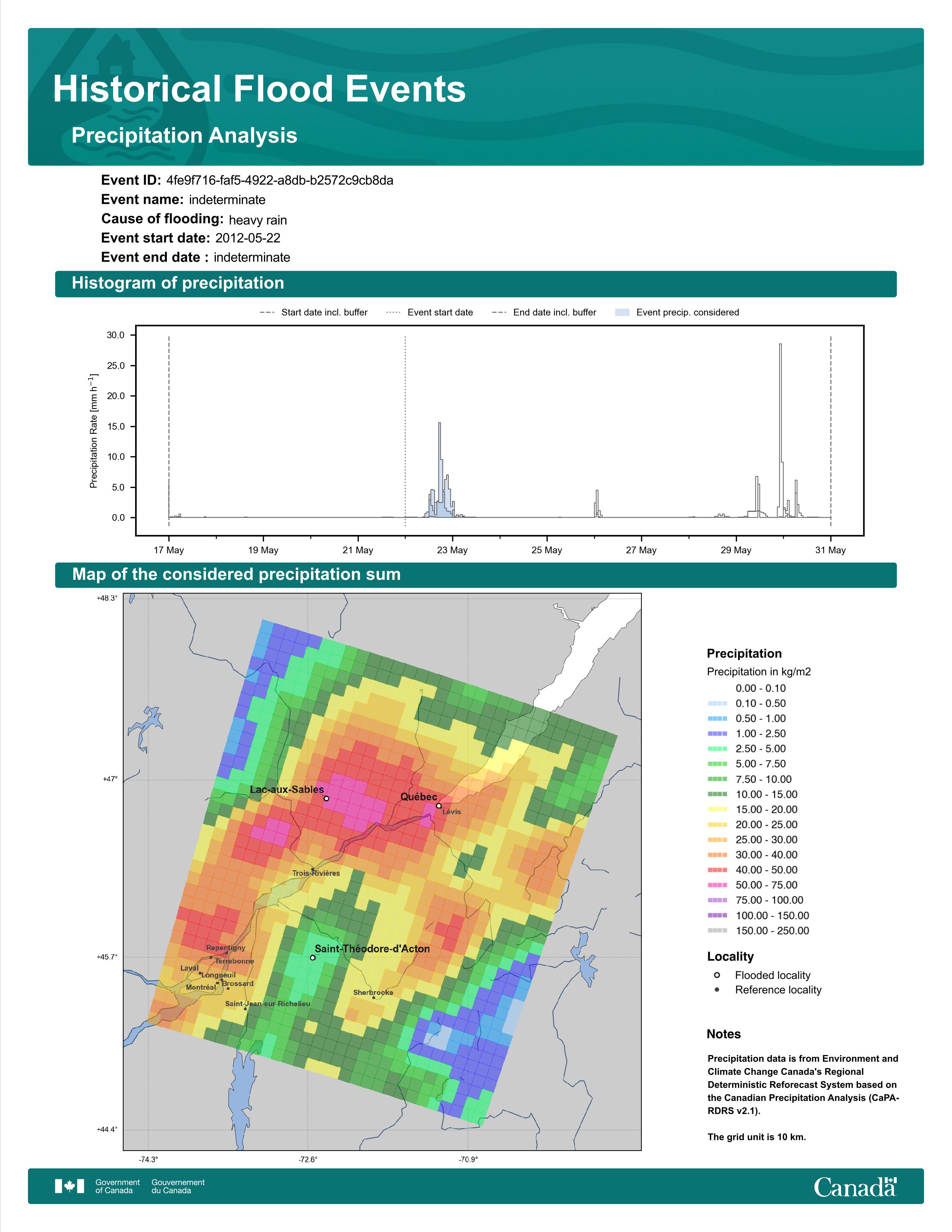This screenshot has width=952, height=1232.
Task: Click the 0.50 - 1.00 legend color swatch
Action: 717,719
